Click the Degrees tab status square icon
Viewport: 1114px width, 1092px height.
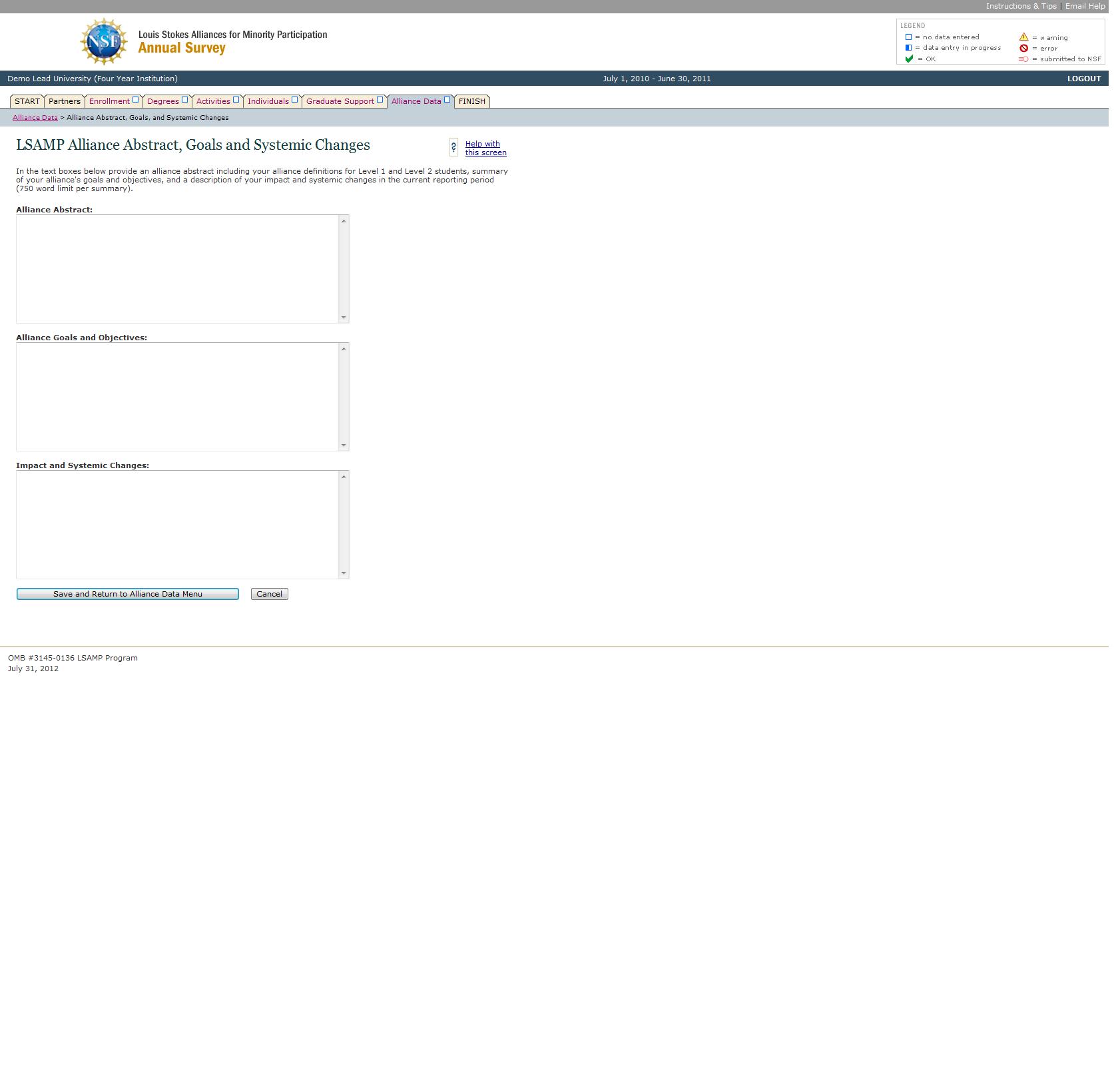185,100
